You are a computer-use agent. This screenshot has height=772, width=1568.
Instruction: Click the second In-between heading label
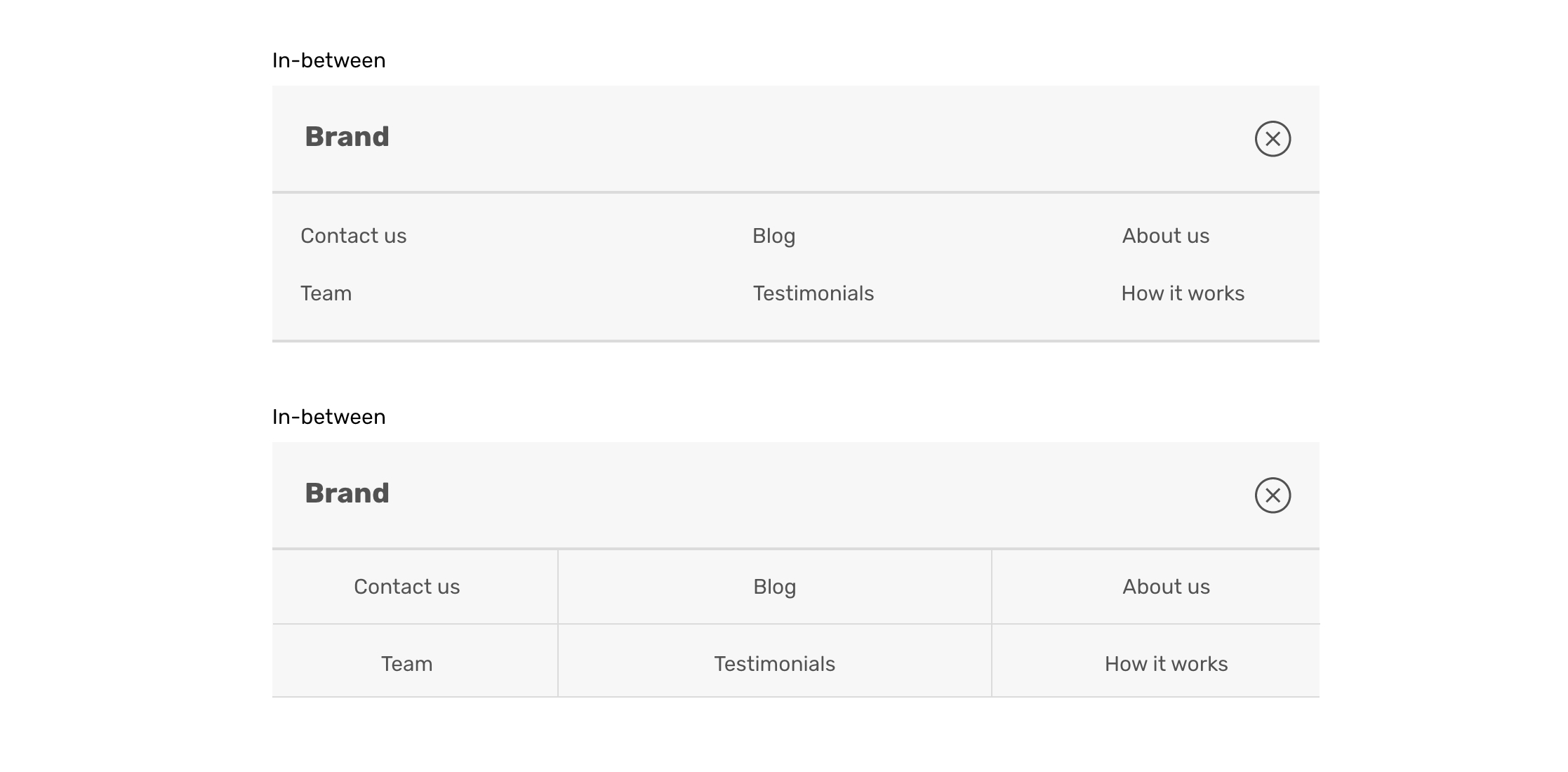point(328,417)
